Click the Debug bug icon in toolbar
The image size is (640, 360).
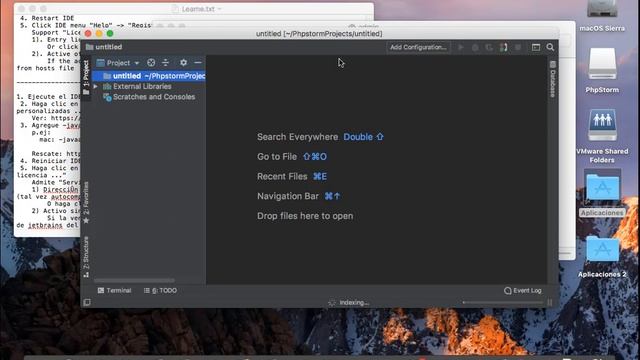point(475,47)
